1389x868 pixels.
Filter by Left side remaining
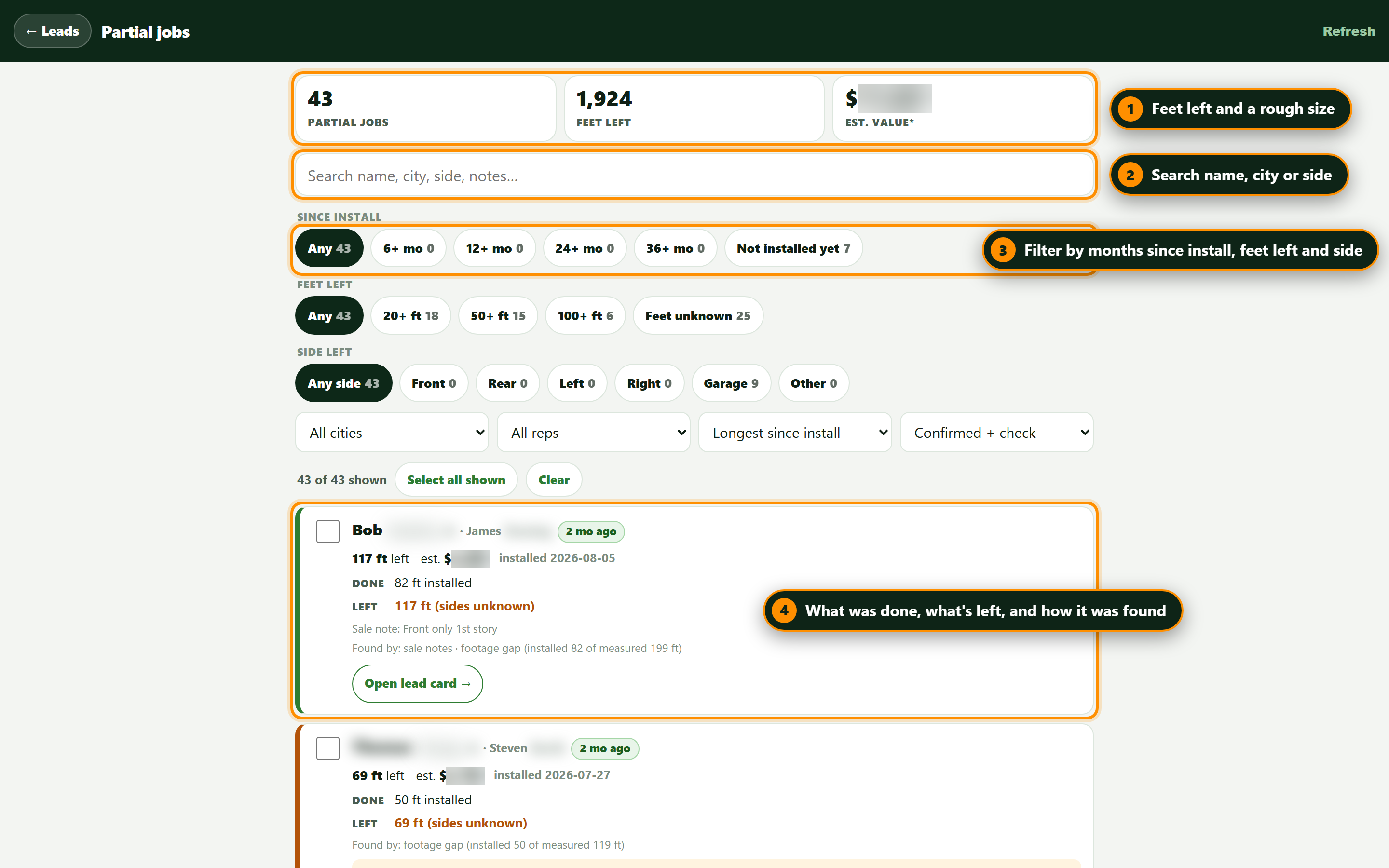577,383
